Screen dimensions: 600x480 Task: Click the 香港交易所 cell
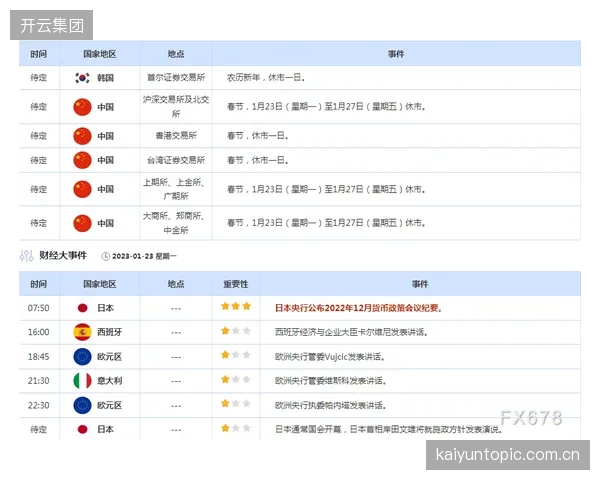tap(176, 136)
